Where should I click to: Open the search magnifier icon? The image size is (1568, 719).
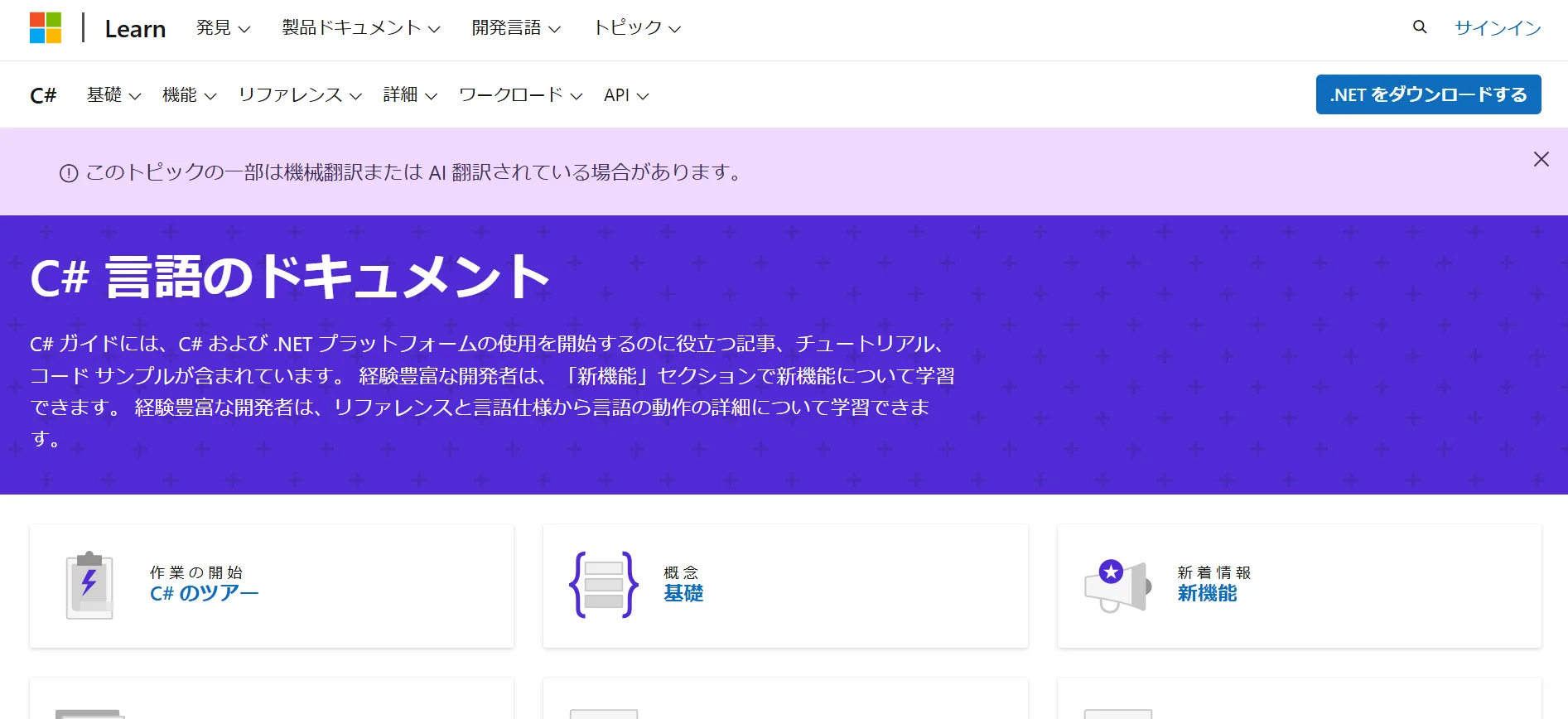1420,27
